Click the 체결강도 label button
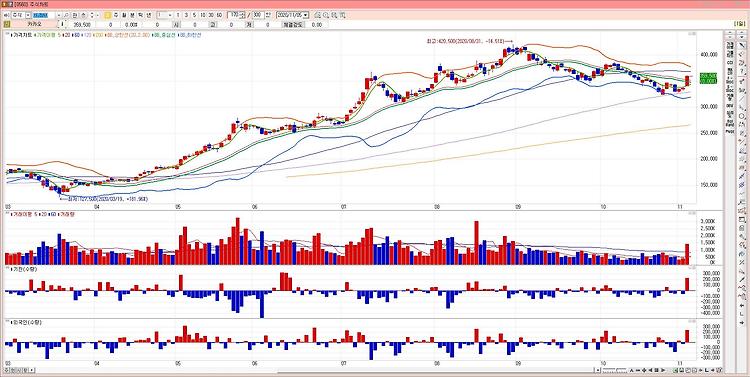The width and height of the screenshot is (750, 377). point(293,24)
